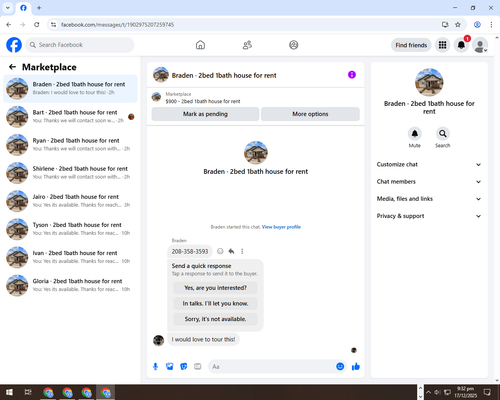The width and height of the screenshot is (500, 400).
Task: Click browser back arrow
Action: pyautogui.click(x=9, y=25)
